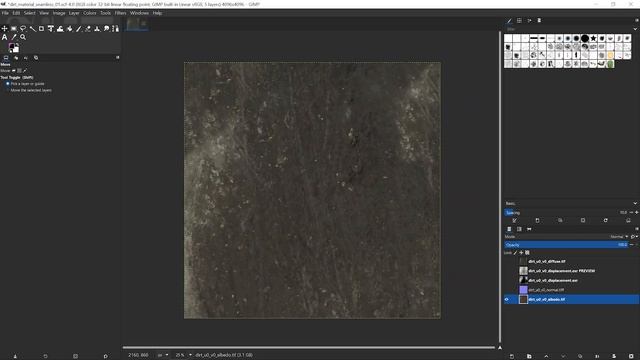Toggle lock position and size icon
Image resolution: width=640 pixels, height=360 pixels.
521,253
